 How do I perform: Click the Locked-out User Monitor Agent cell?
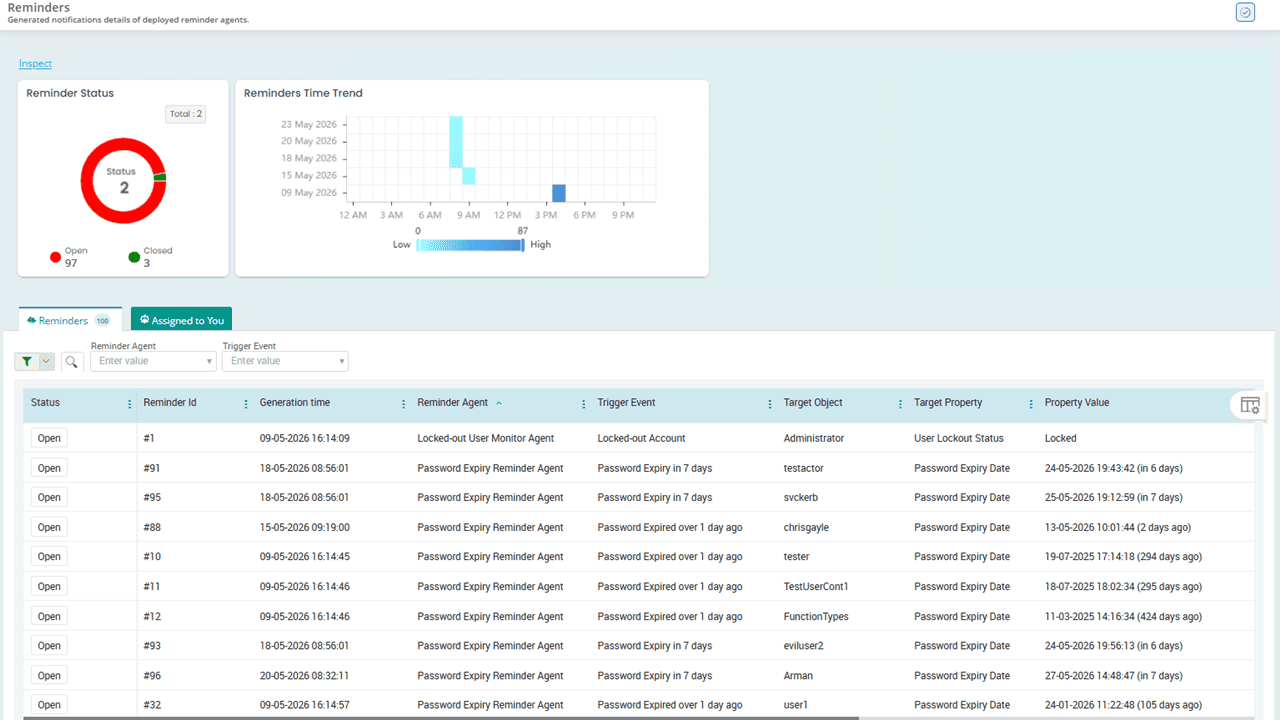pos(486,438)
